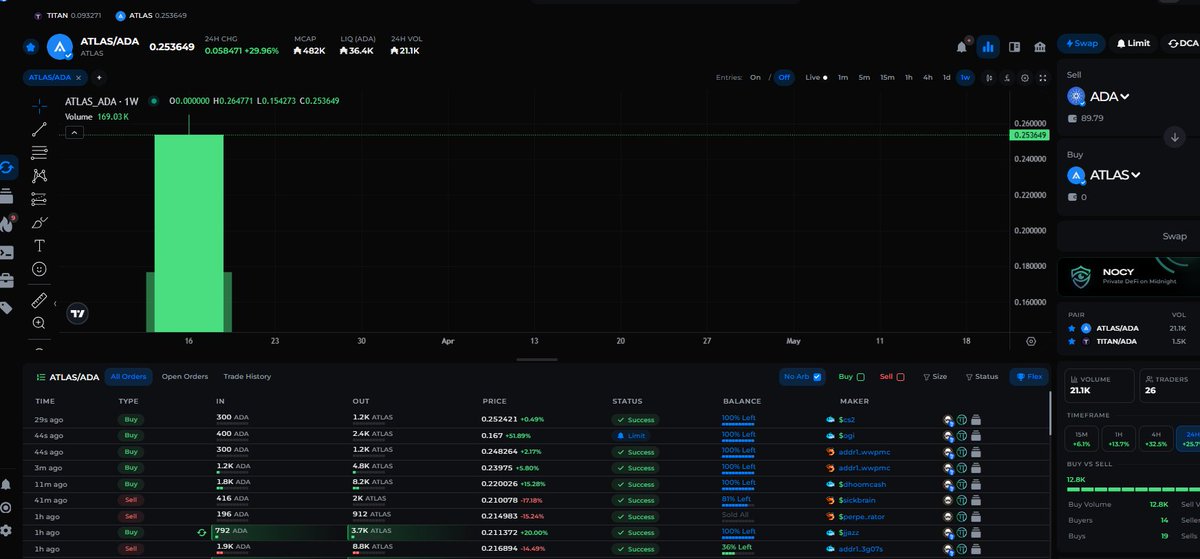Add a new chart tab
1200x559 pixels.
click(x=99, y=77)
